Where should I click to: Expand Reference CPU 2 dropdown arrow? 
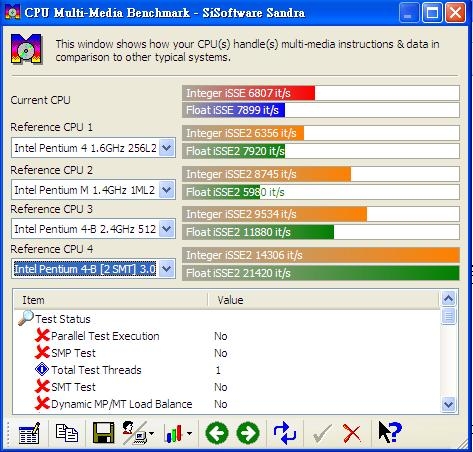(167, 190)
